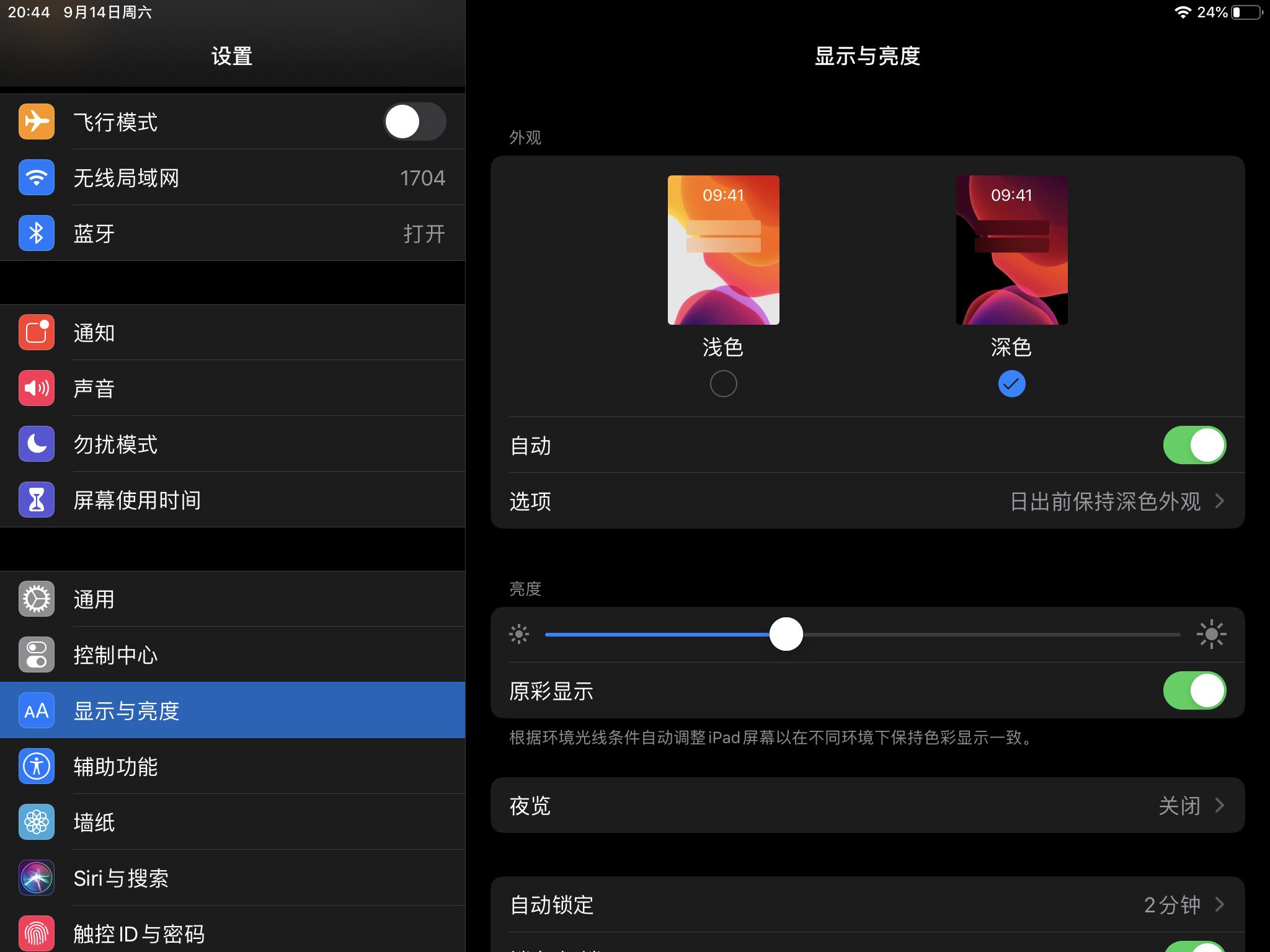Click the 辅助功能 accessibility icon
The height and width of the screenshot is (952, 1270).
click(x=37, y=766)
